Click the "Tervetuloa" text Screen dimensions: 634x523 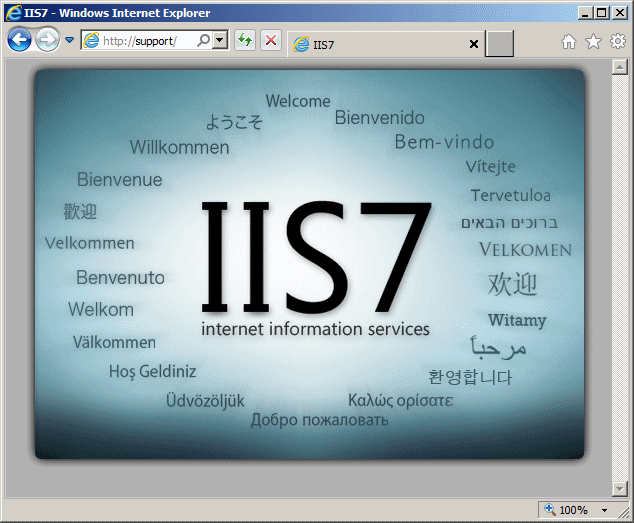pos(511,195)
